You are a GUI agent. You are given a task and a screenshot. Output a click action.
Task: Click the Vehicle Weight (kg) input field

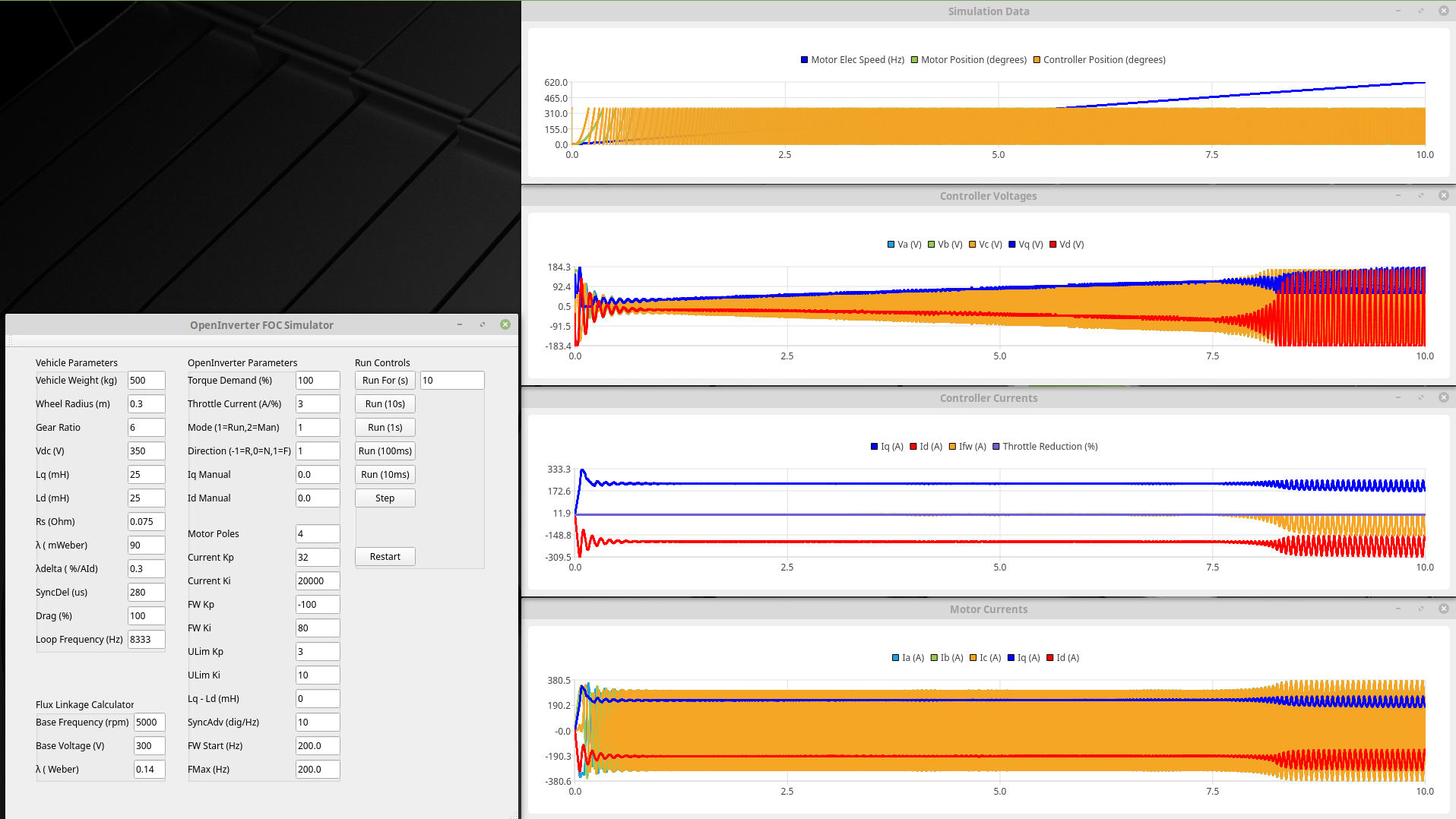(x=146, y=381)
